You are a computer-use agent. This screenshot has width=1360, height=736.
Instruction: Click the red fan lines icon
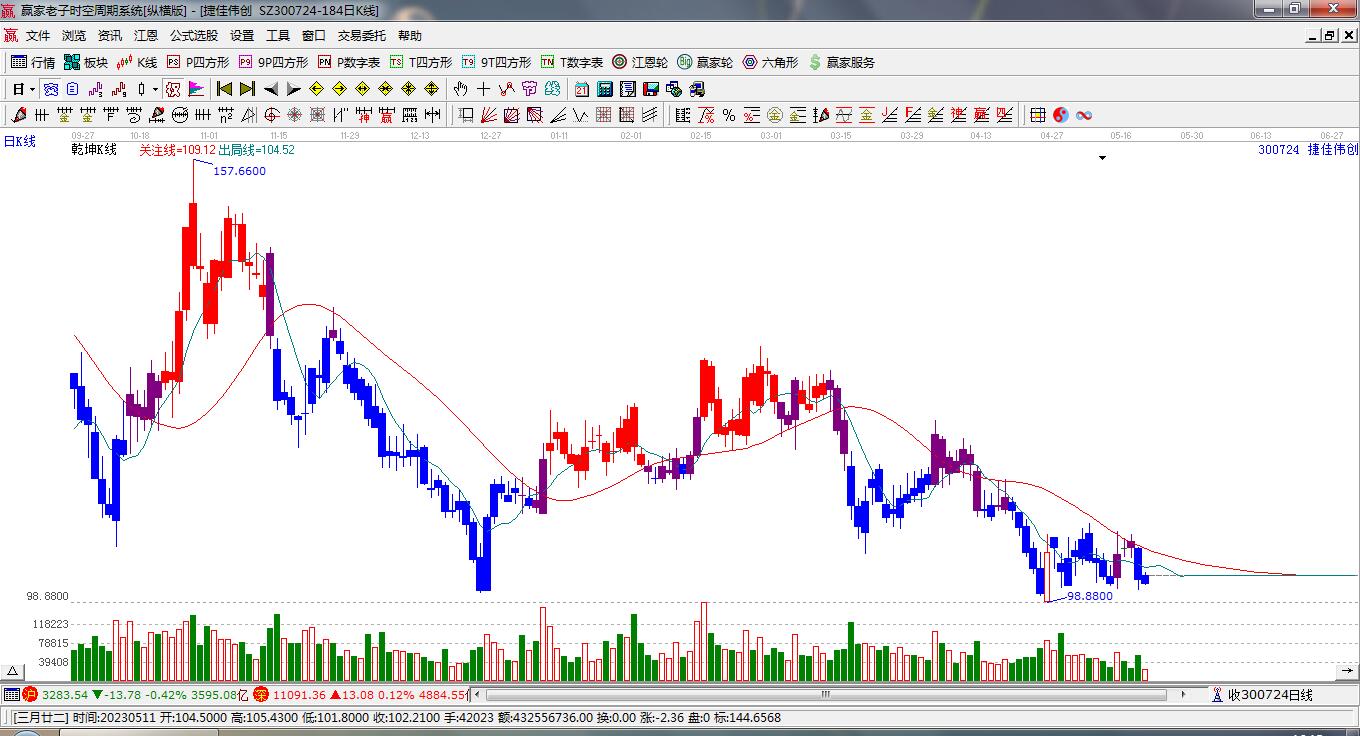coord(487,115)
